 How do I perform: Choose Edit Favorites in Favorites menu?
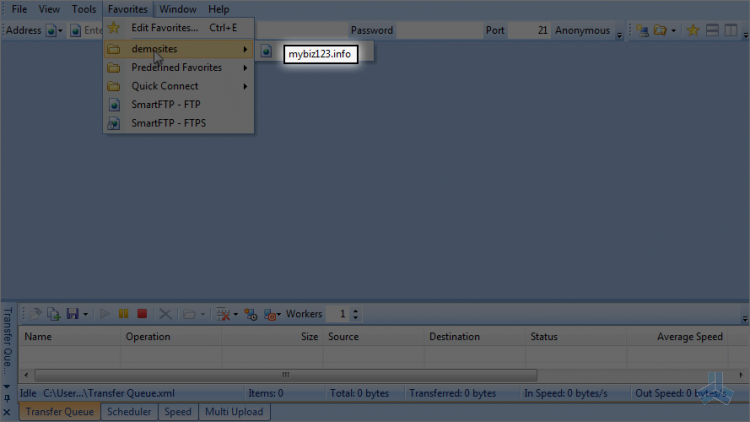point(178,28)
